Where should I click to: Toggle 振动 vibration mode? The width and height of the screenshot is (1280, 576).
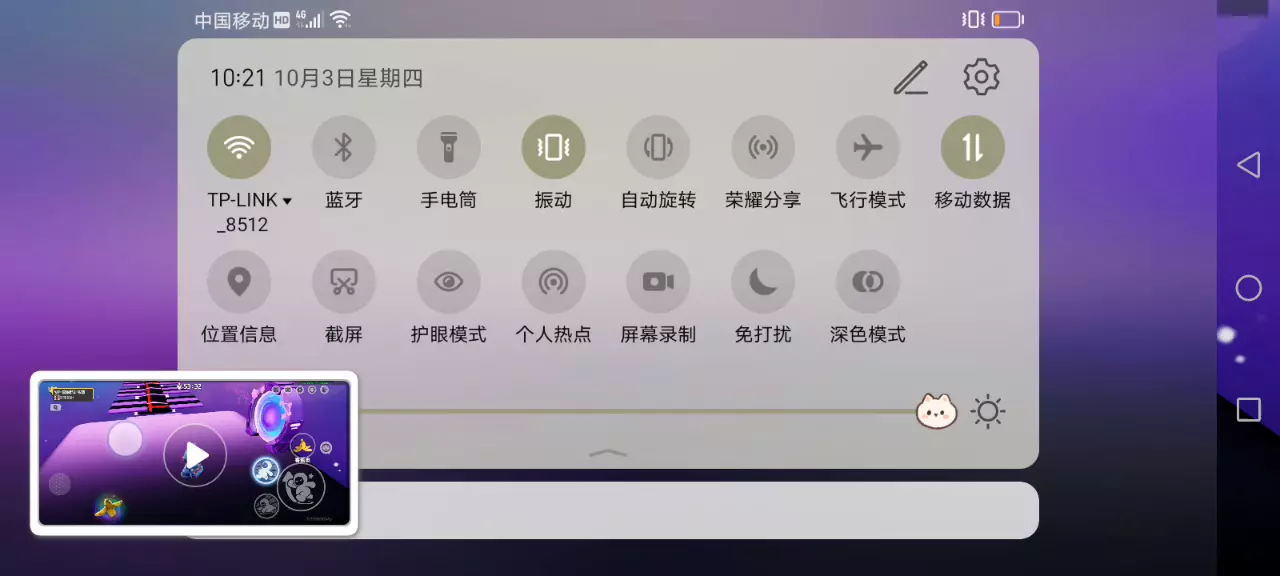[553, 148]
